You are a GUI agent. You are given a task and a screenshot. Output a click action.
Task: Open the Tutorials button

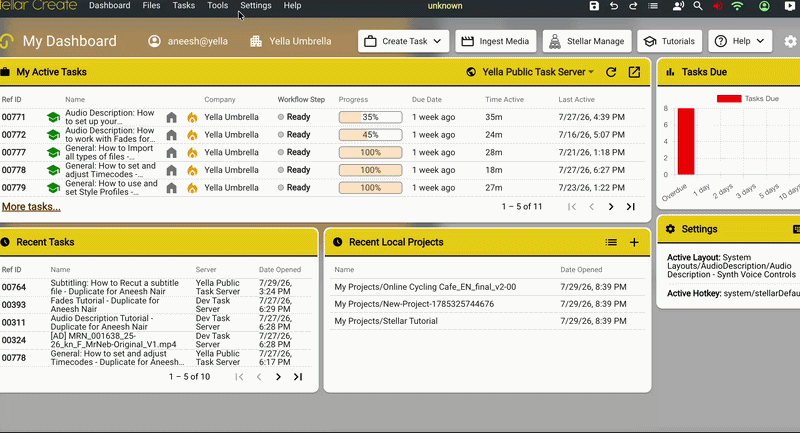[669, 41]
